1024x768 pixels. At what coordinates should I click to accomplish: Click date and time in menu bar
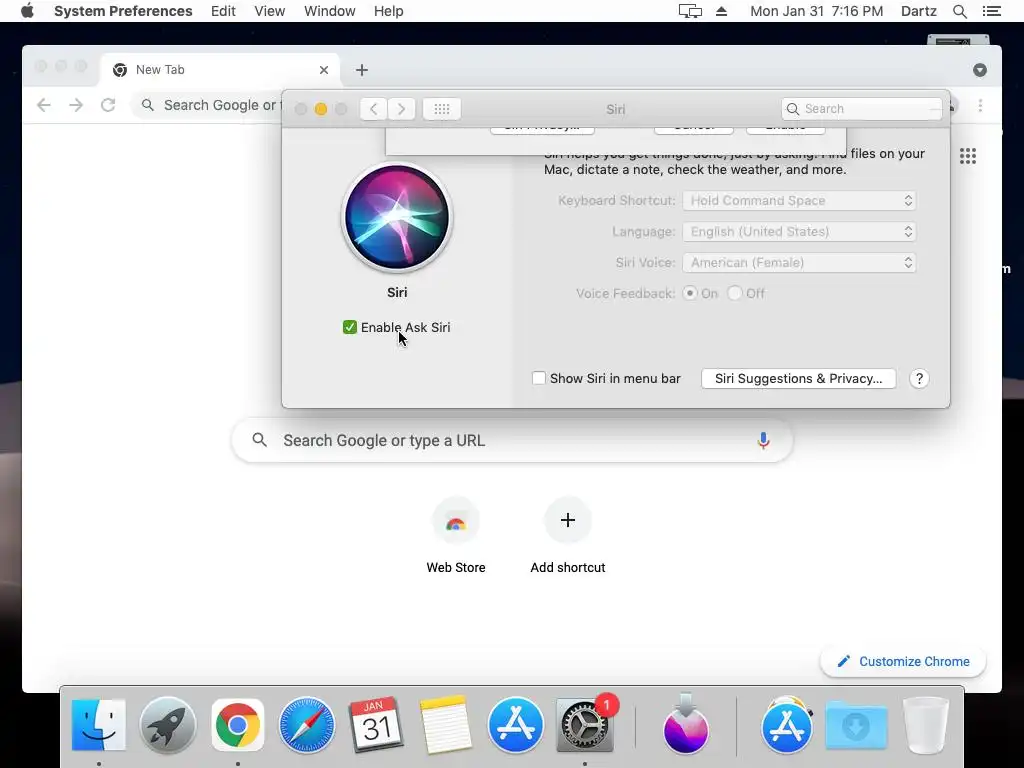816,11
